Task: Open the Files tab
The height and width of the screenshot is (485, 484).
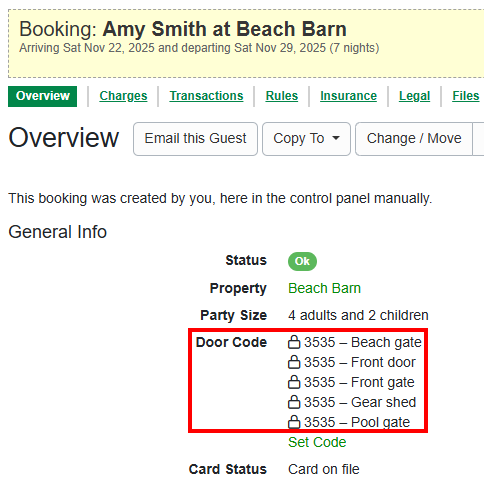Action: pyautogui.click(x=466, y=96)
